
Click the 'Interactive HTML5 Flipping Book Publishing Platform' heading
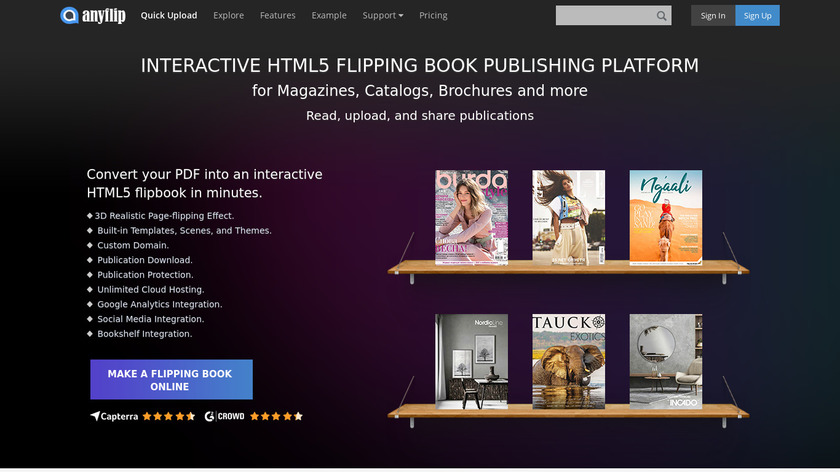coord(420,65)
